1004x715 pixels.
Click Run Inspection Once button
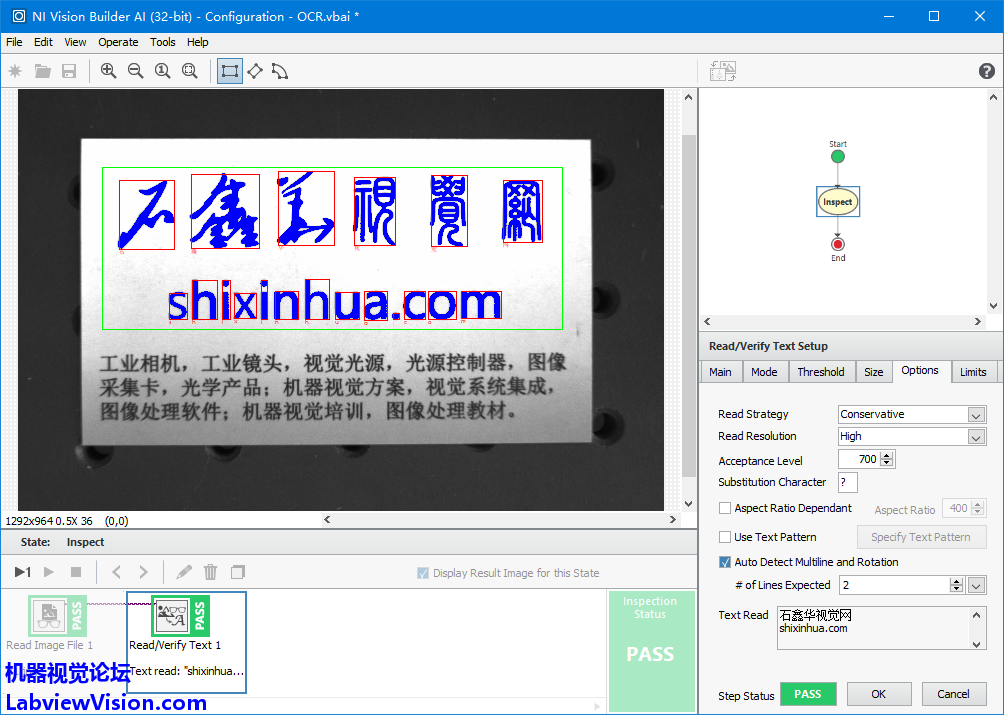23,572
